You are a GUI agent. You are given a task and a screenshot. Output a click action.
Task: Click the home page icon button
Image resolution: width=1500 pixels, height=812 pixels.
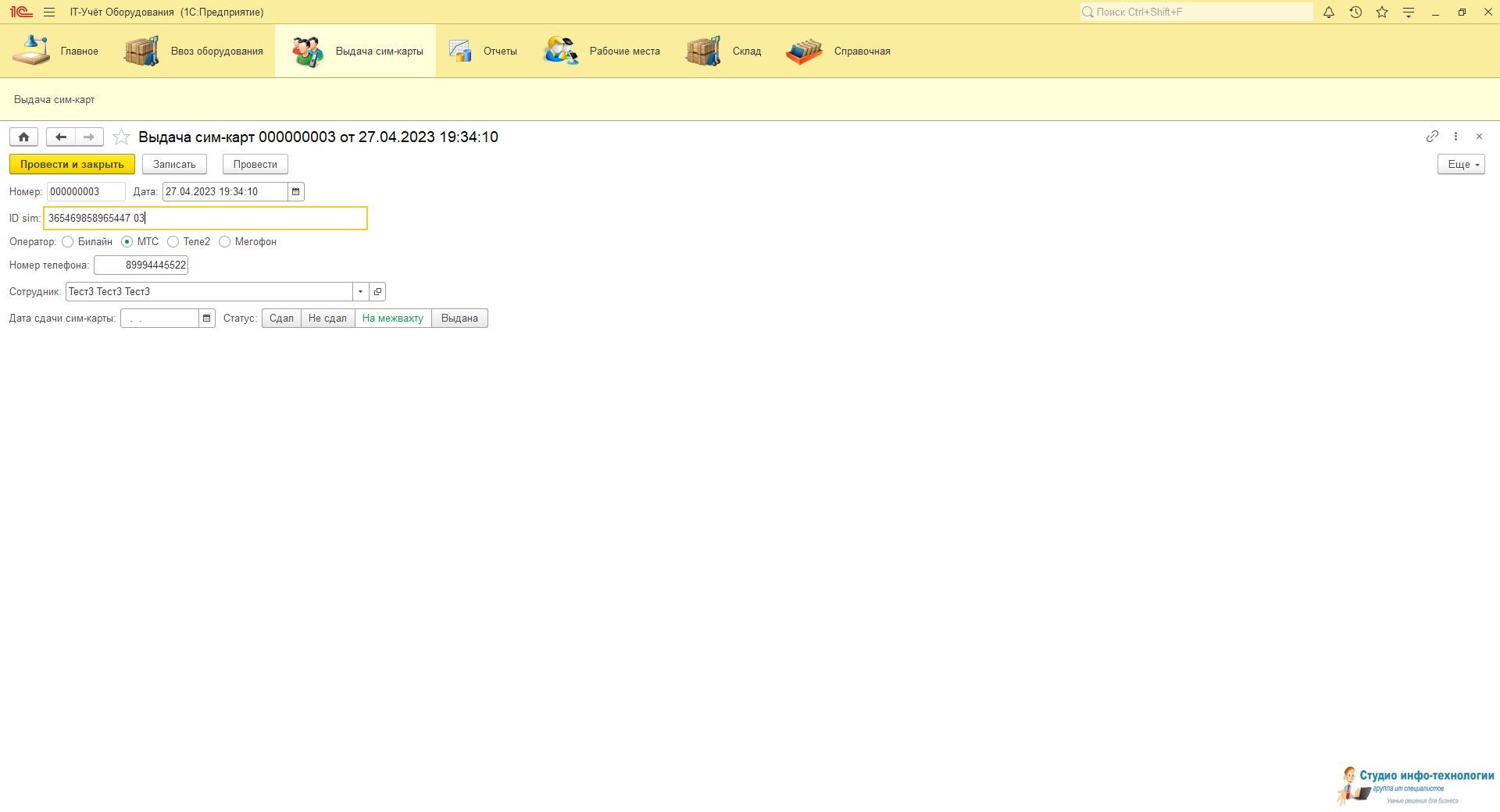(23, 137)
